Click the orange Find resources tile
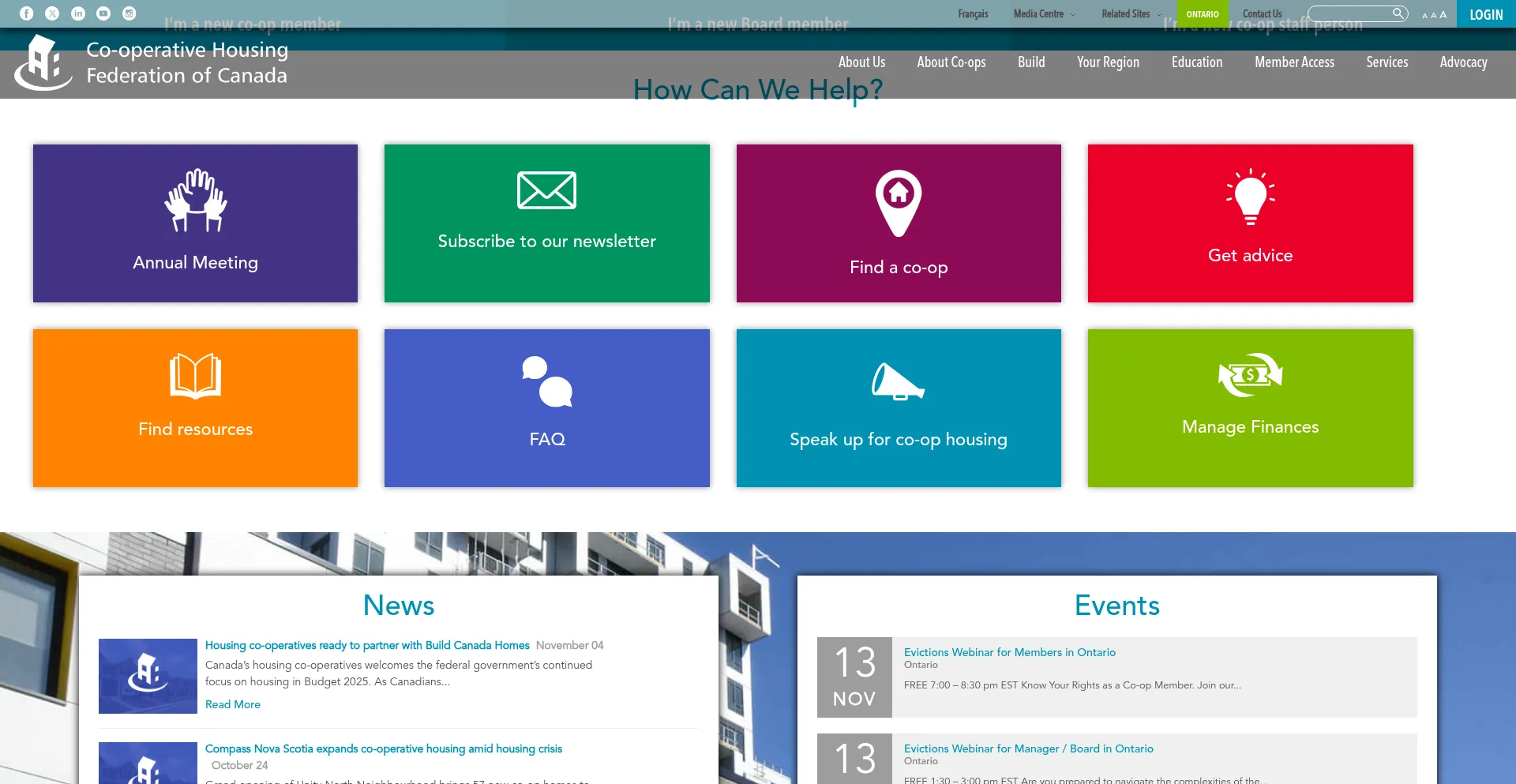This screenshot has height=784, width=1516. 195,408
